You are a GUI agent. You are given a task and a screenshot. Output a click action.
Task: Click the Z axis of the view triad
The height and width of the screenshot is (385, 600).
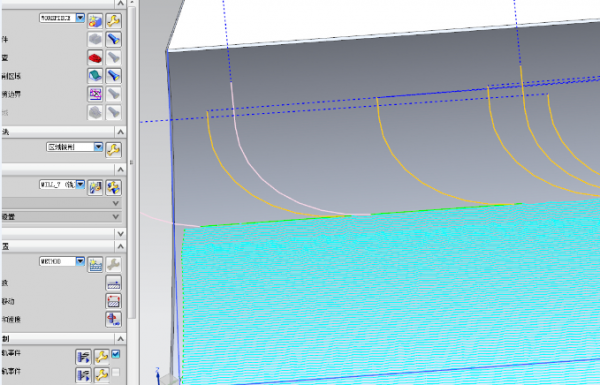point(157,375)
